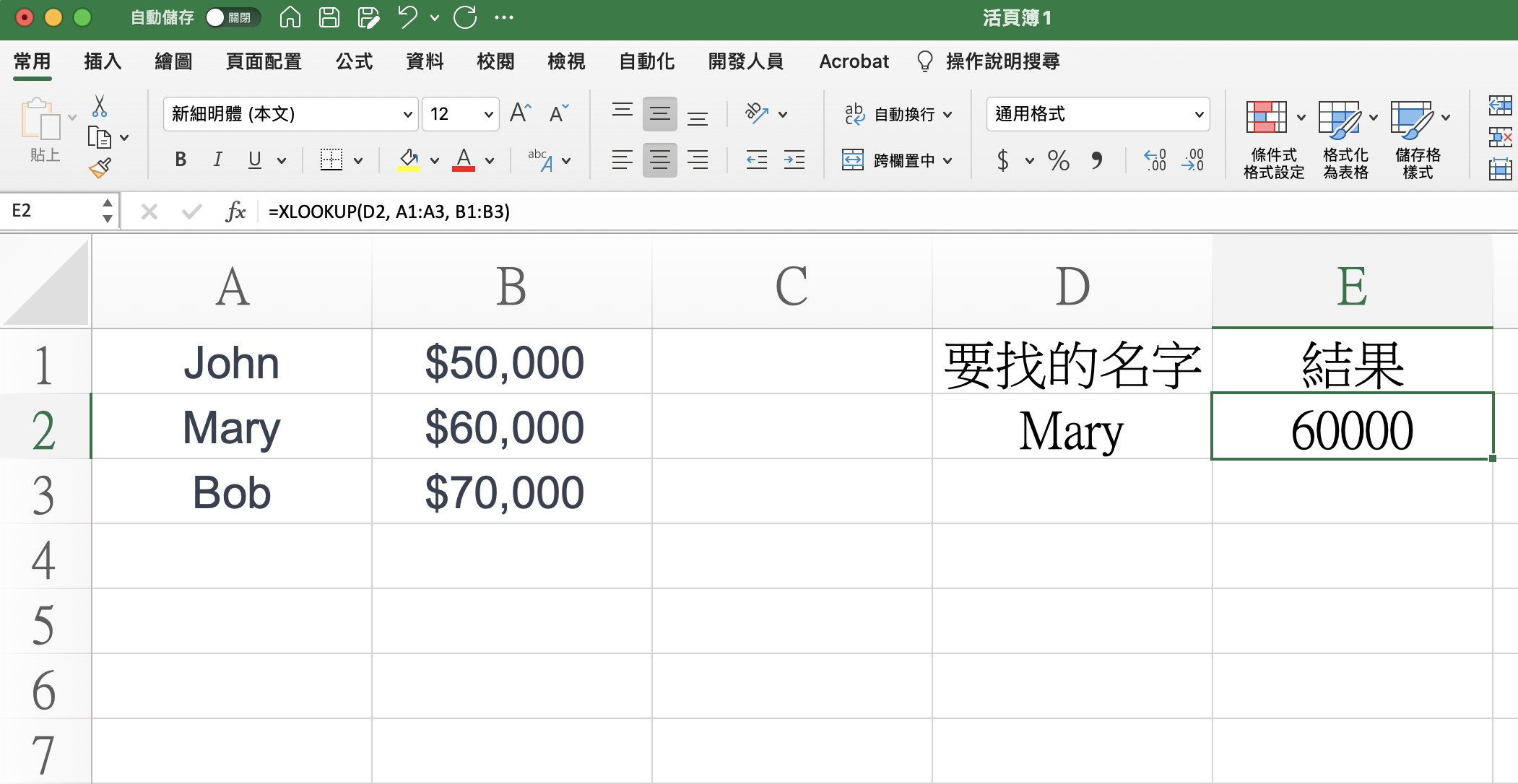
Task: Expand the number format dropdown 通用格式
Action: (x=1199, y=114)
